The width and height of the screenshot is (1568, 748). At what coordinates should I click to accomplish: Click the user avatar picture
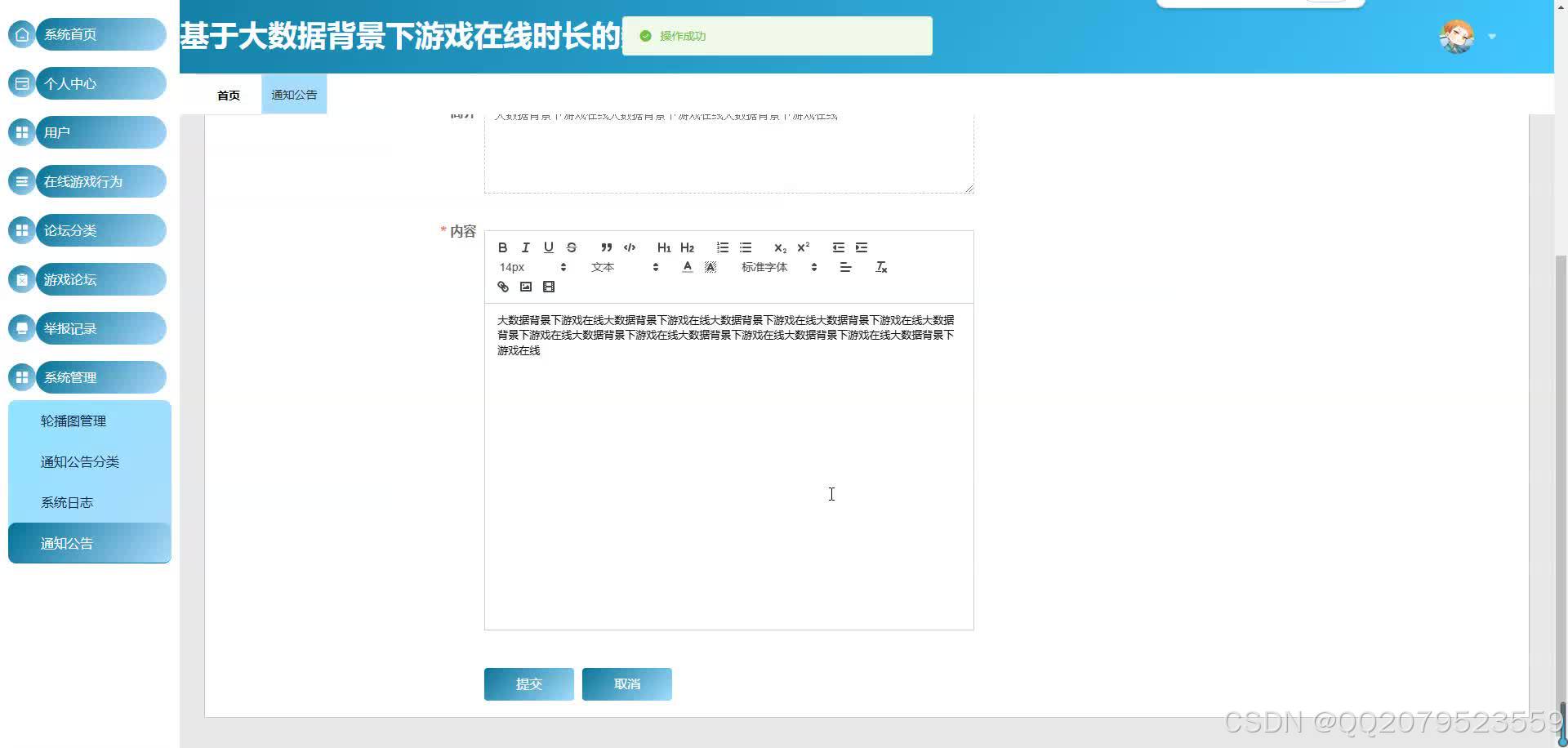pos(1456,37)
